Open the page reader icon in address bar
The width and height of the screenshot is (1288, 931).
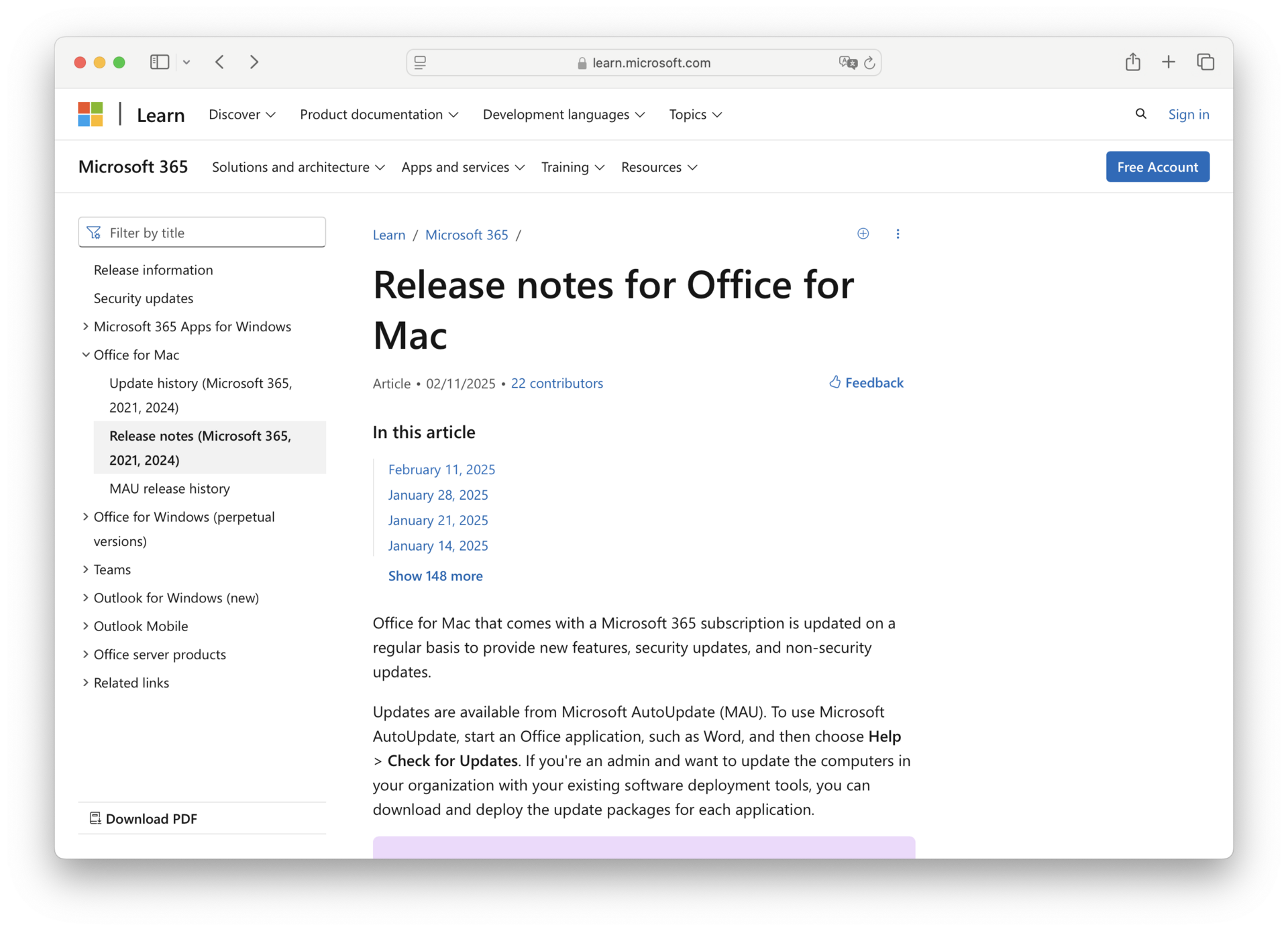pos(421,62)
